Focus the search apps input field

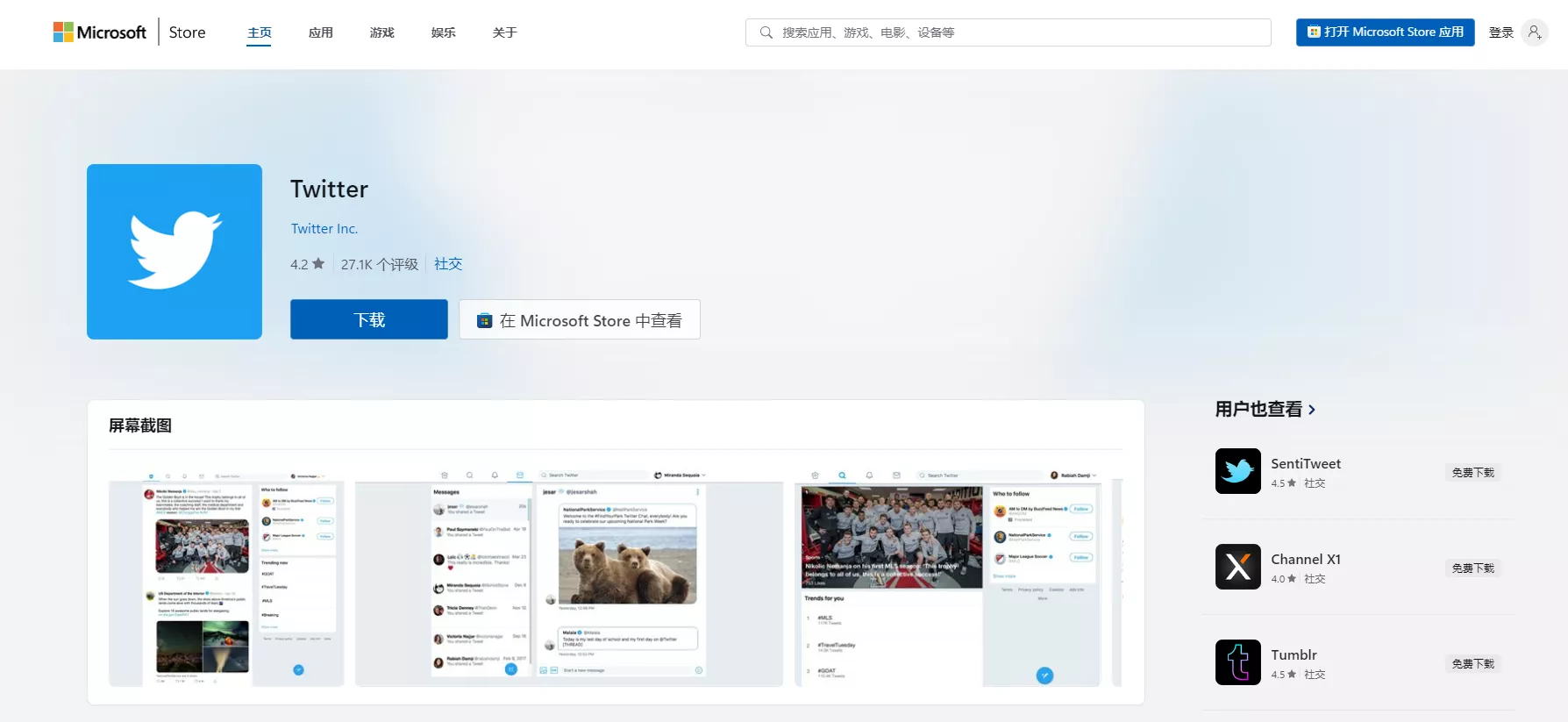point(1008,32)
